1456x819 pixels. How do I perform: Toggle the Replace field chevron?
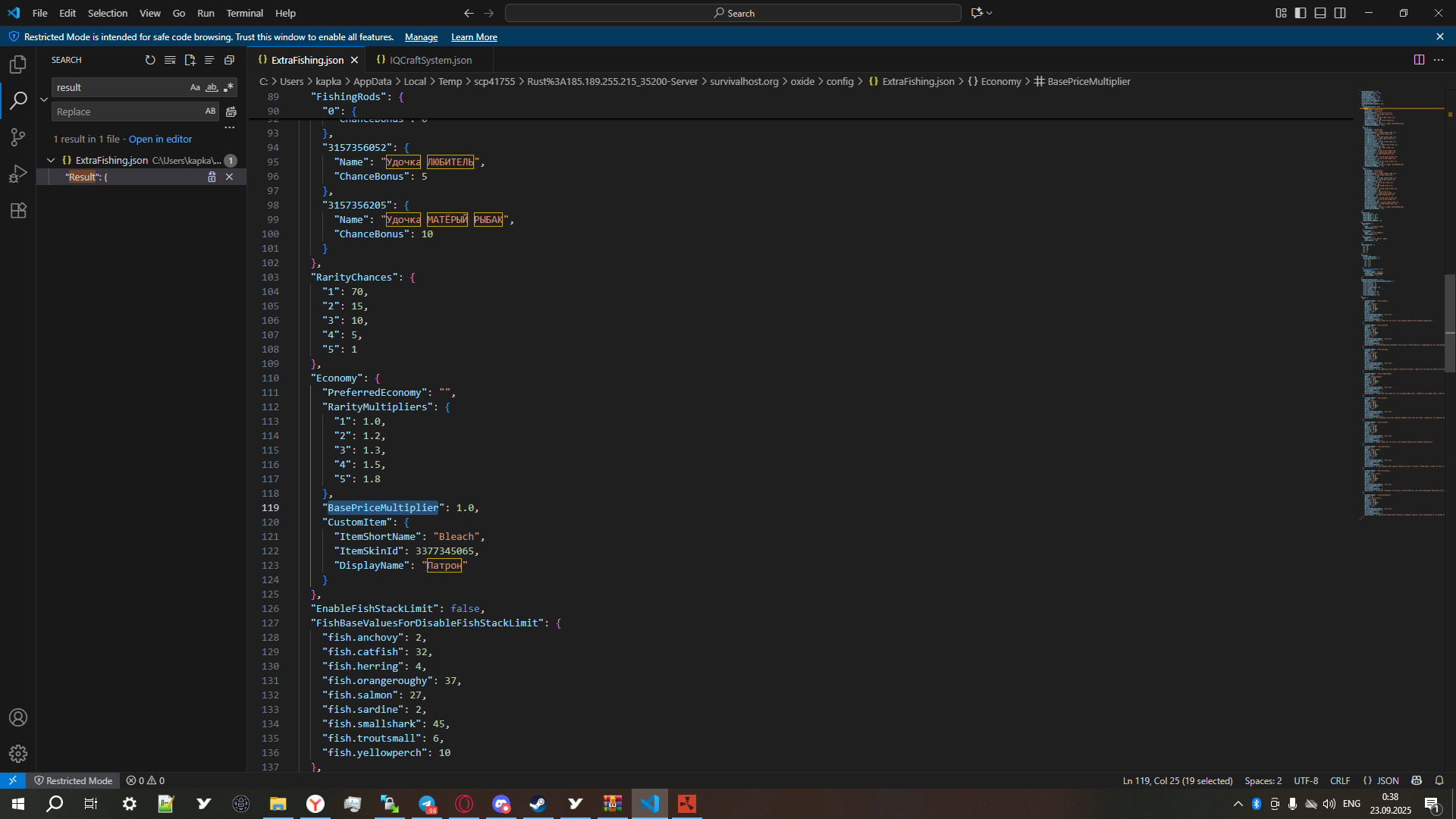tap(44, 99)
